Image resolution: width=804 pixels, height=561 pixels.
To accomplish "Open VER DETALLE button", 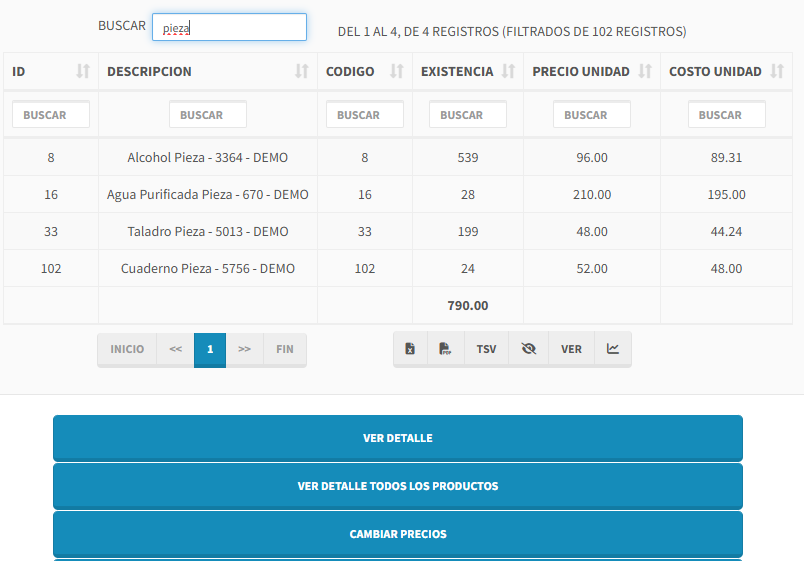I will click(398, 438).
